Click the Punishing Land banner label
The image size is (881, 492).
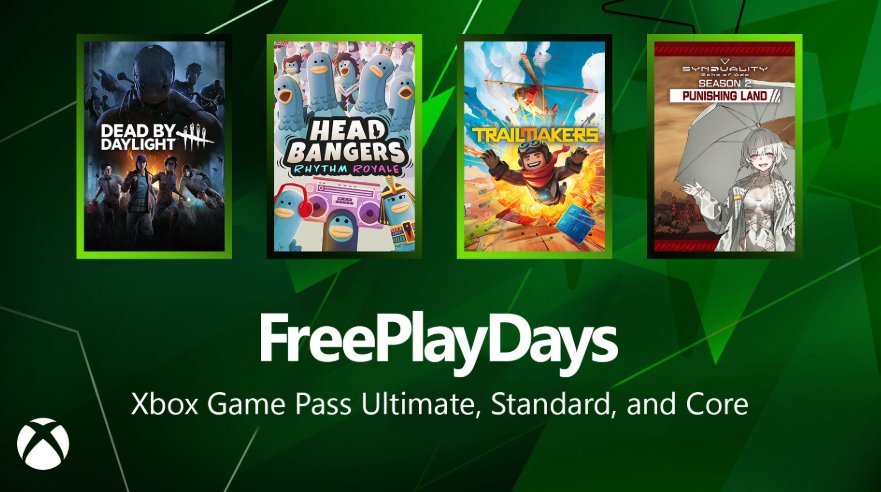click(x=725, y=95)
